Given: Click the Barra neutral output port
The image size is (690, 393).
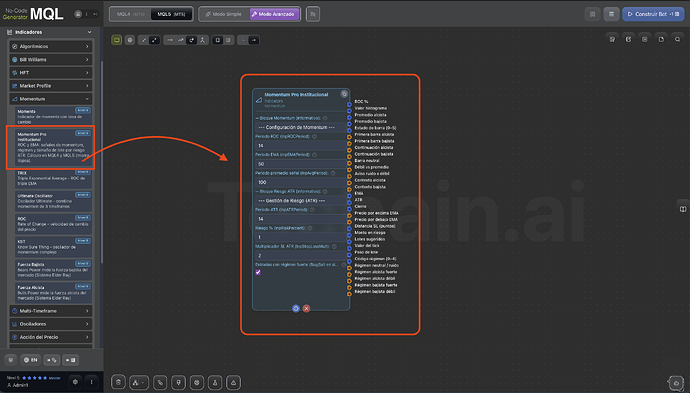Looking at the screenshot, I should click(x=349, y=163).
